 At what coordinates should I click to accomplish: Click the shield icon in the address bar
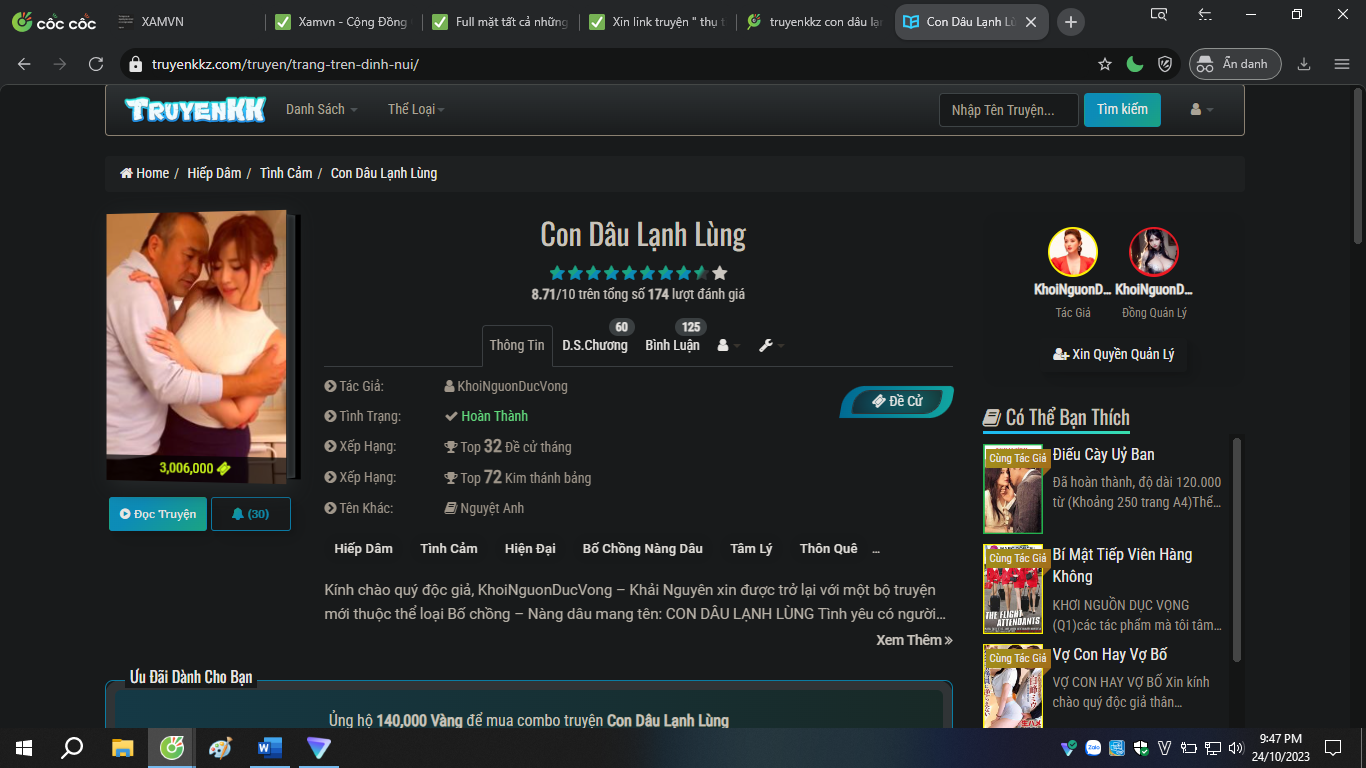coord(1165,64)
